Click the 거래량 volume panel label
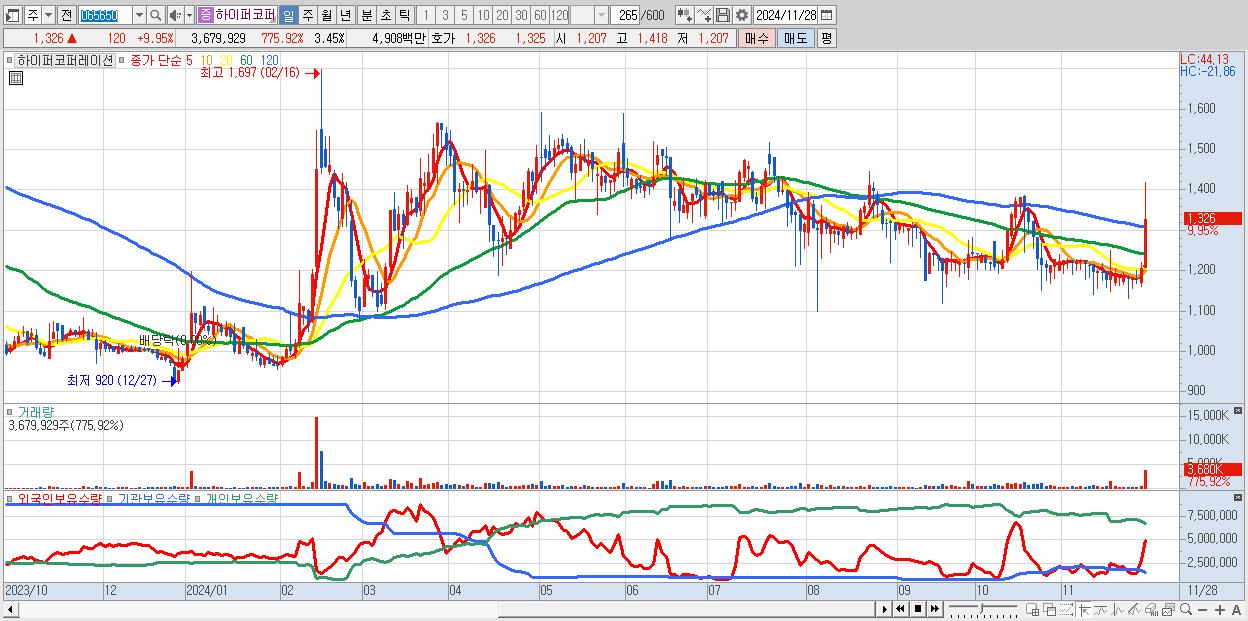This screenshot has width=1248, height=621. click(35, 412)
